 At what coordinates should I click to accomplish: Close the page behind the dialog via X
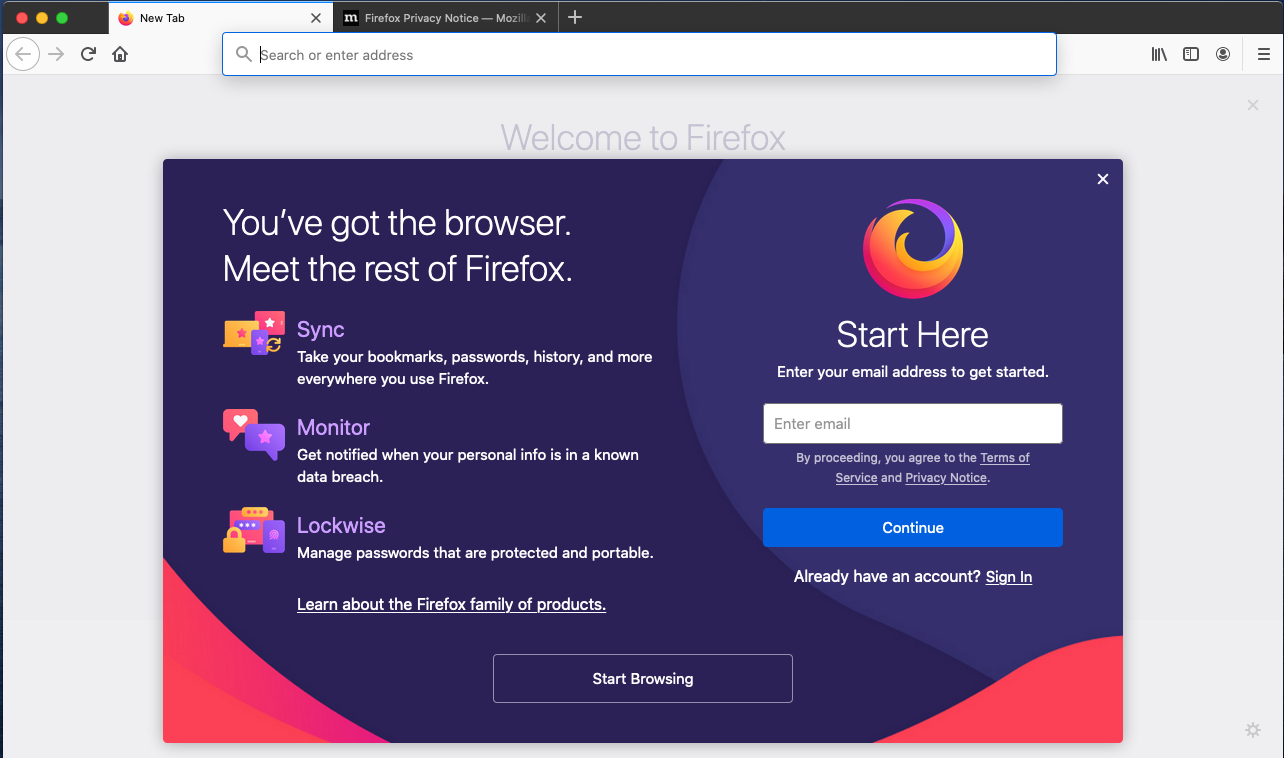1253,105
